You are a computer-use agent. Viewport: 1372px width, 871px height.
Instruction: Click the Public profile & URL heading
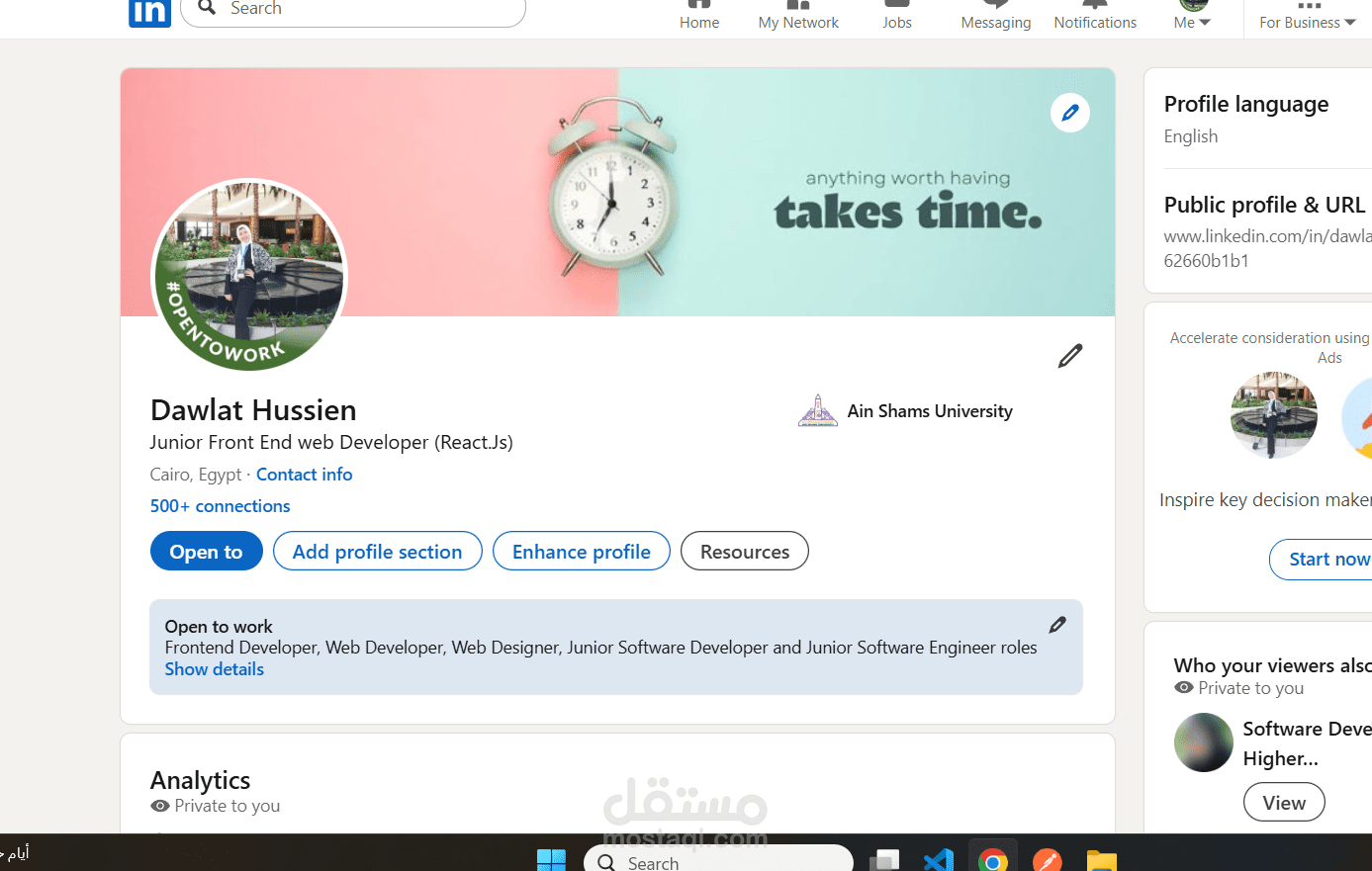point(1265,205)
